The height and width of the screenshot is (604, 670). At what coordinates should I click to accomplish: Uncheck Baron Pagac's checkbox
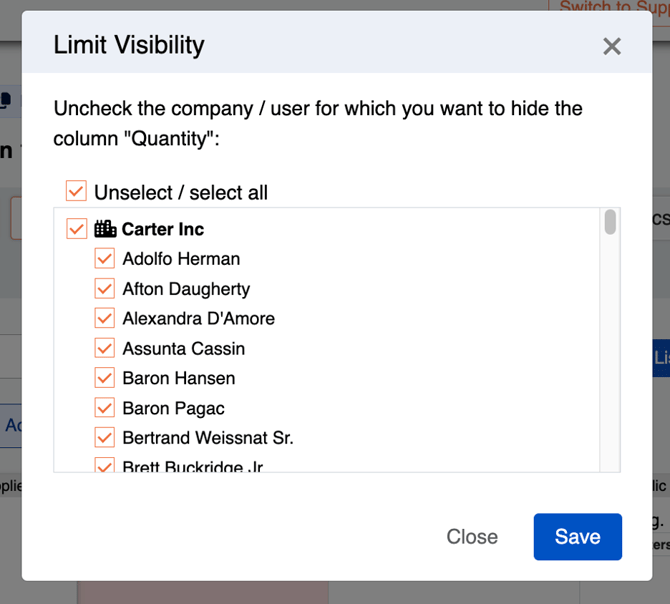(105, 408)
